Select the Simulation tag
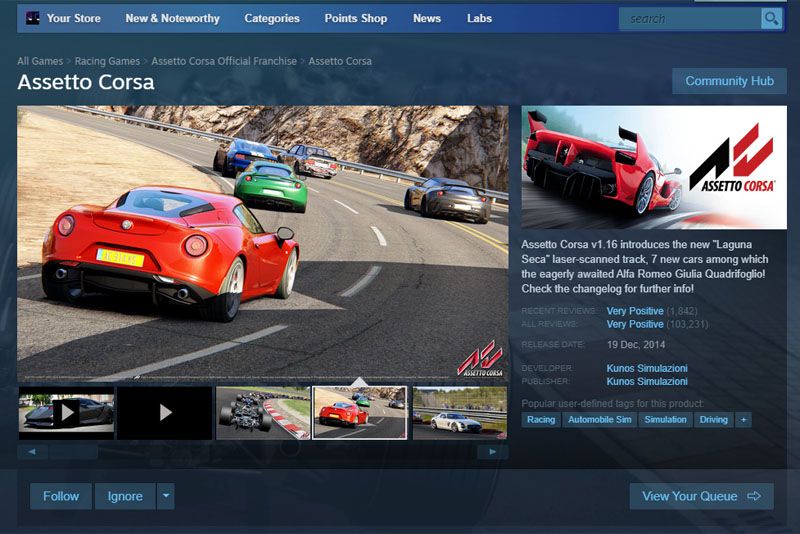This screenshot has height=534, width=800. click(665, 420)
